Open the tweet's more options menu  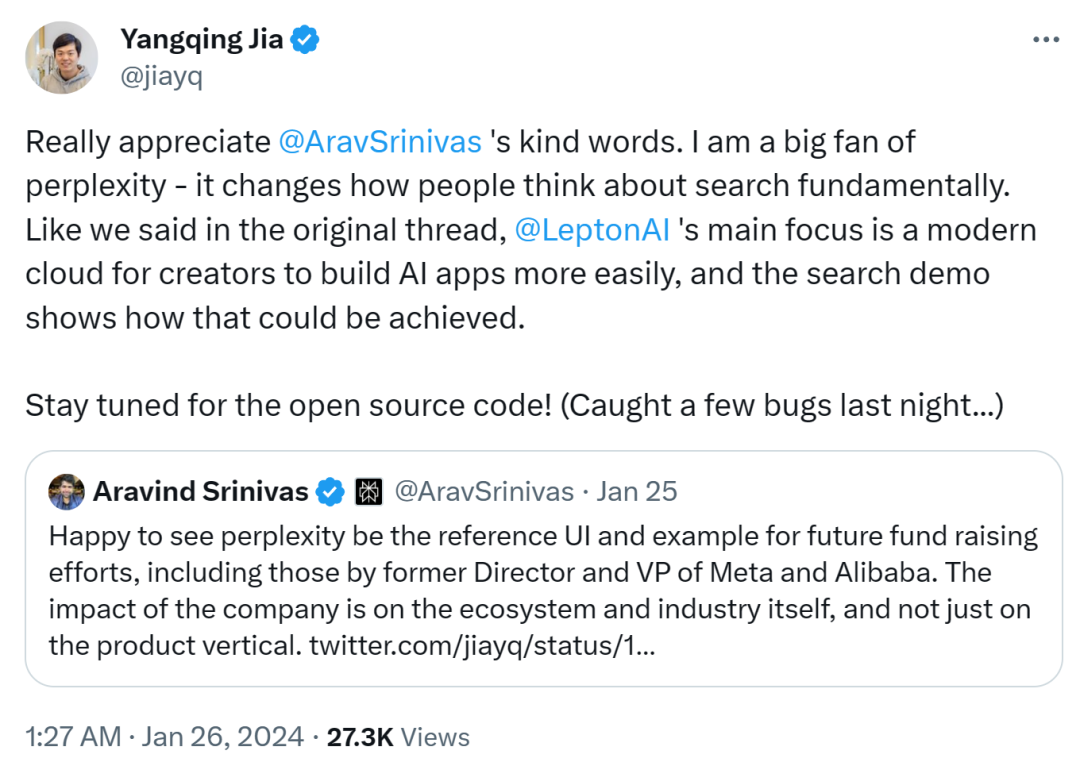pyautogui.click(x=1045, y=39)
